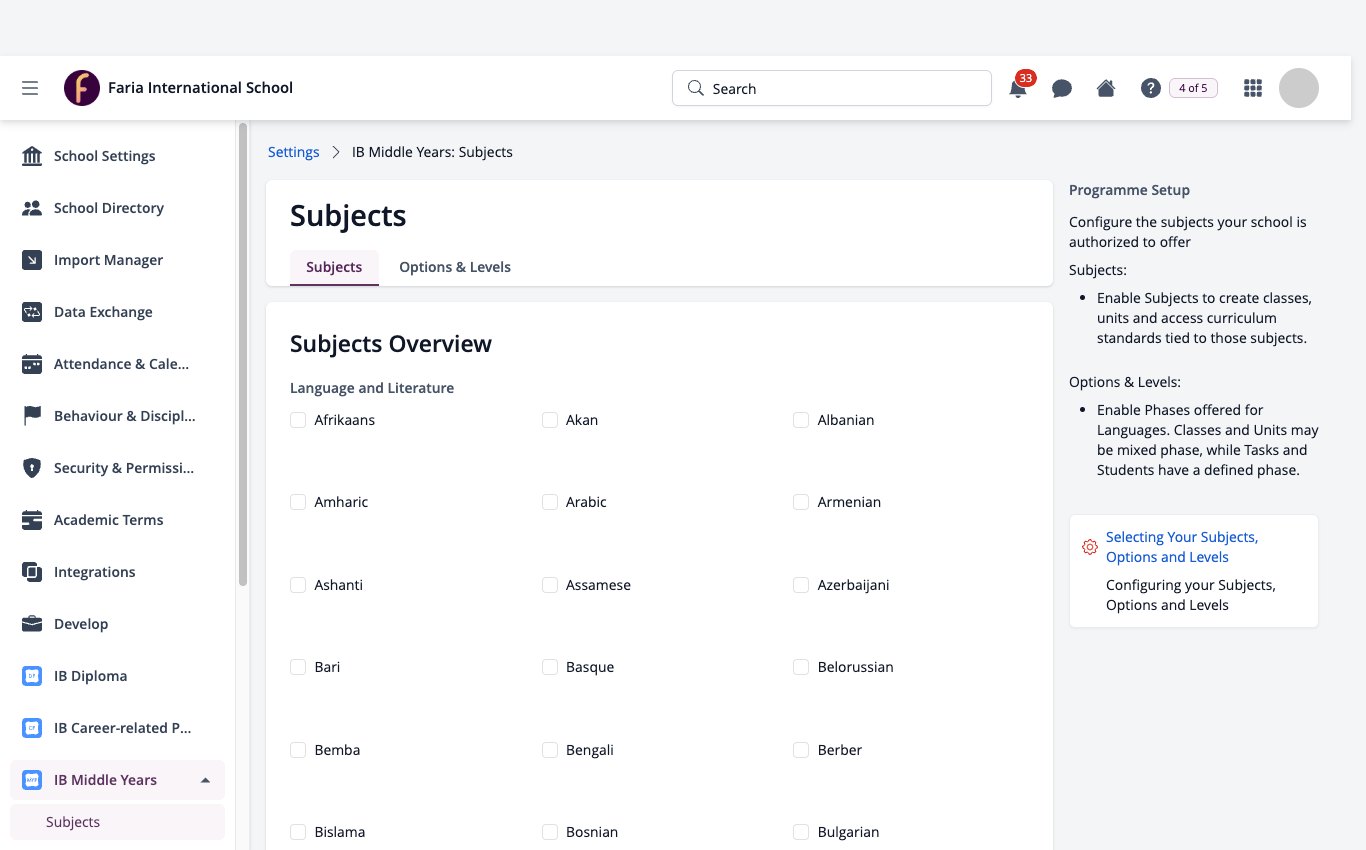Collapse the IB Middle Years section
This screenshot has height=850, width=1366.
205,780
